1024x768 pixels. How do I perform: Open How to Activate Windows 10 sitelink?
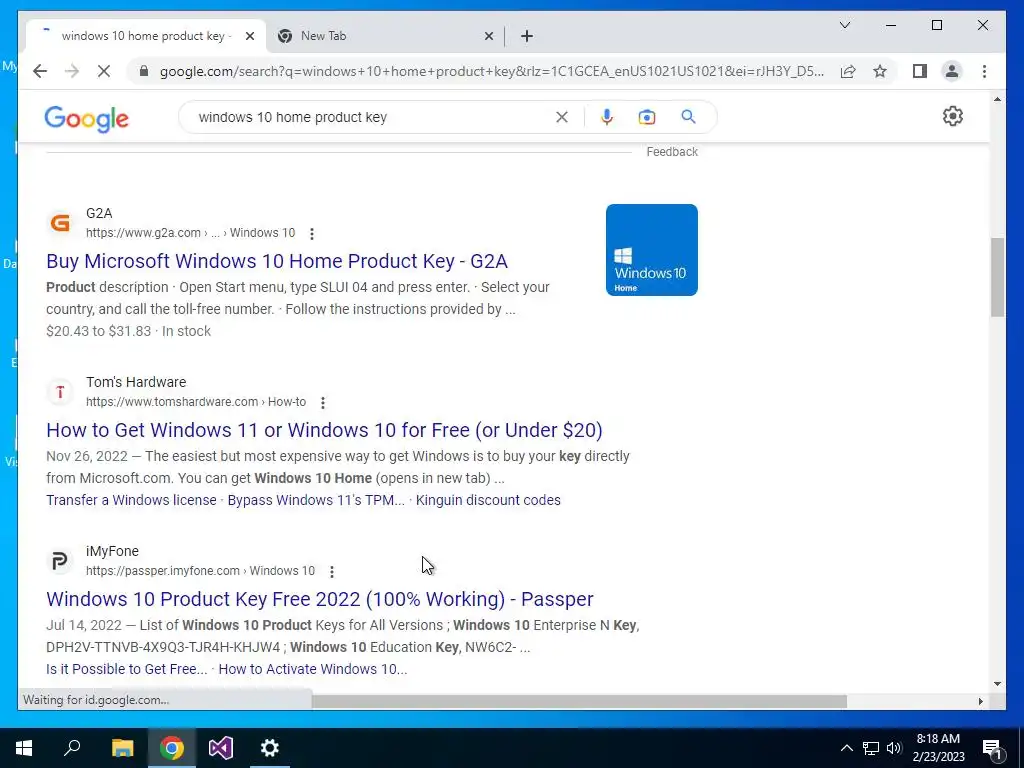[313, 669]
